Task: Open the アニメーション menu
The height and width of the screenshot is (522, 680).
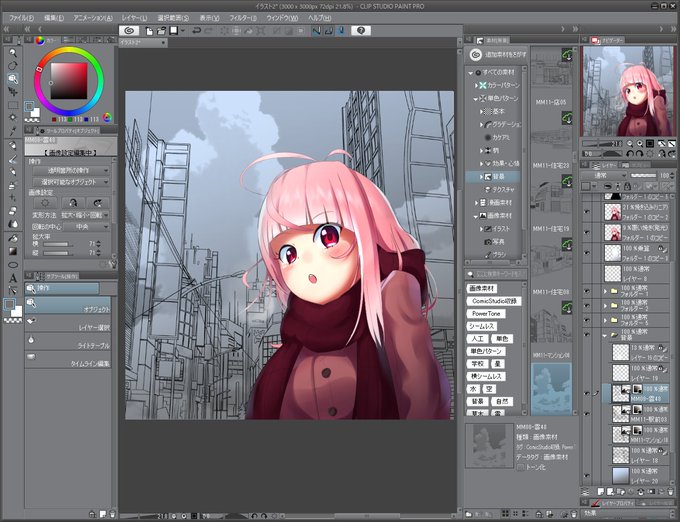Action: [93, 18]
